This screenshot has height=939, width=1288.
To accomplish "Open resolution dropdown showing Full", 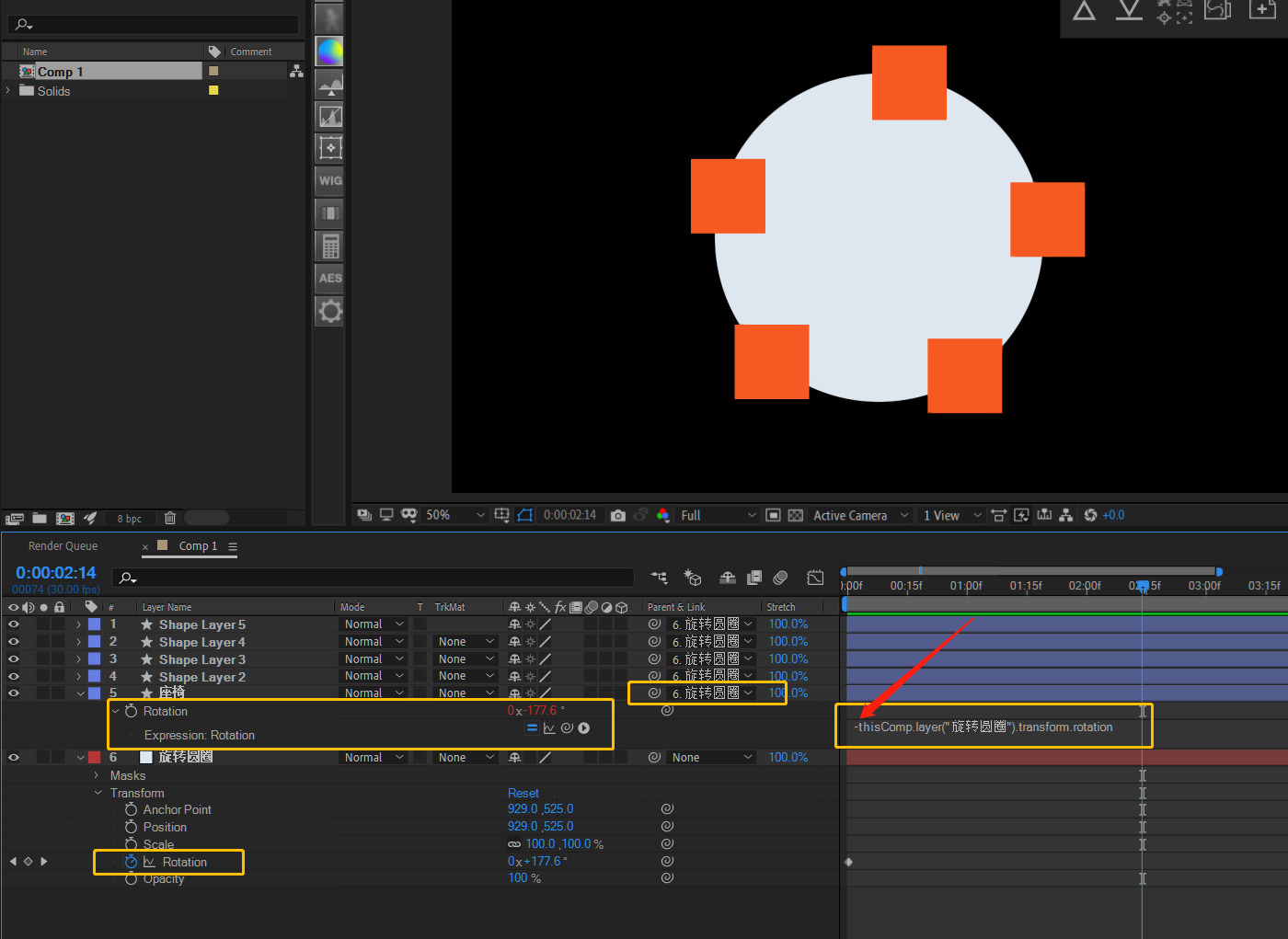I will [718, 515].
